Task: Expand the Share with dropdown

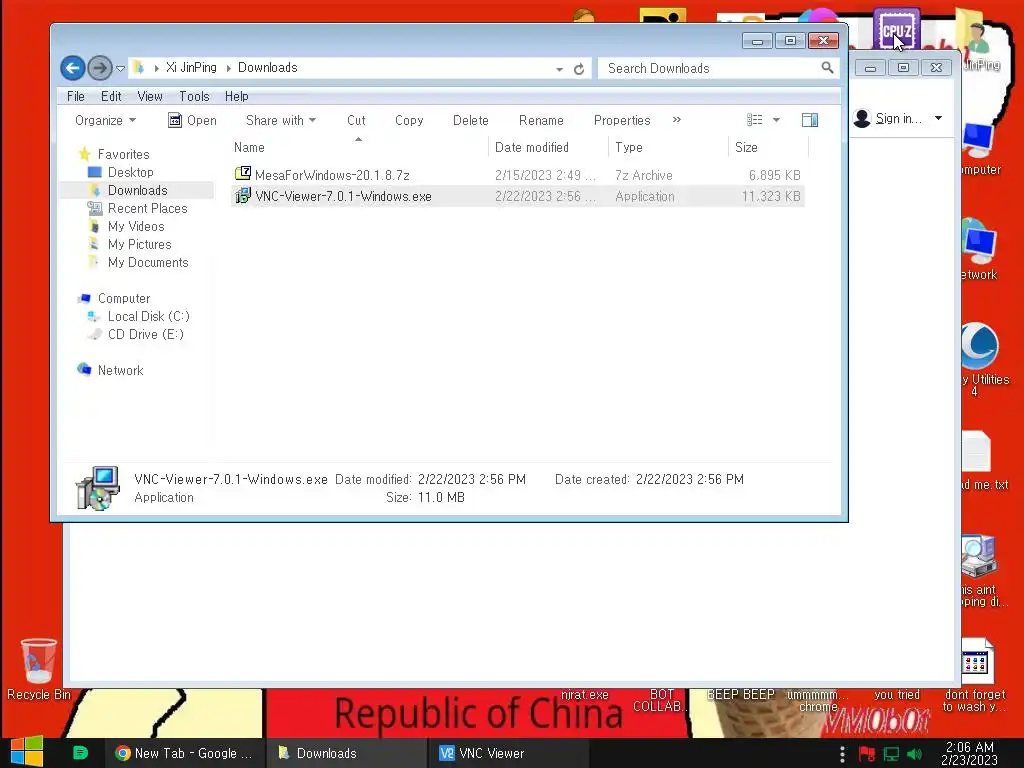Action: tap(281, 120)
